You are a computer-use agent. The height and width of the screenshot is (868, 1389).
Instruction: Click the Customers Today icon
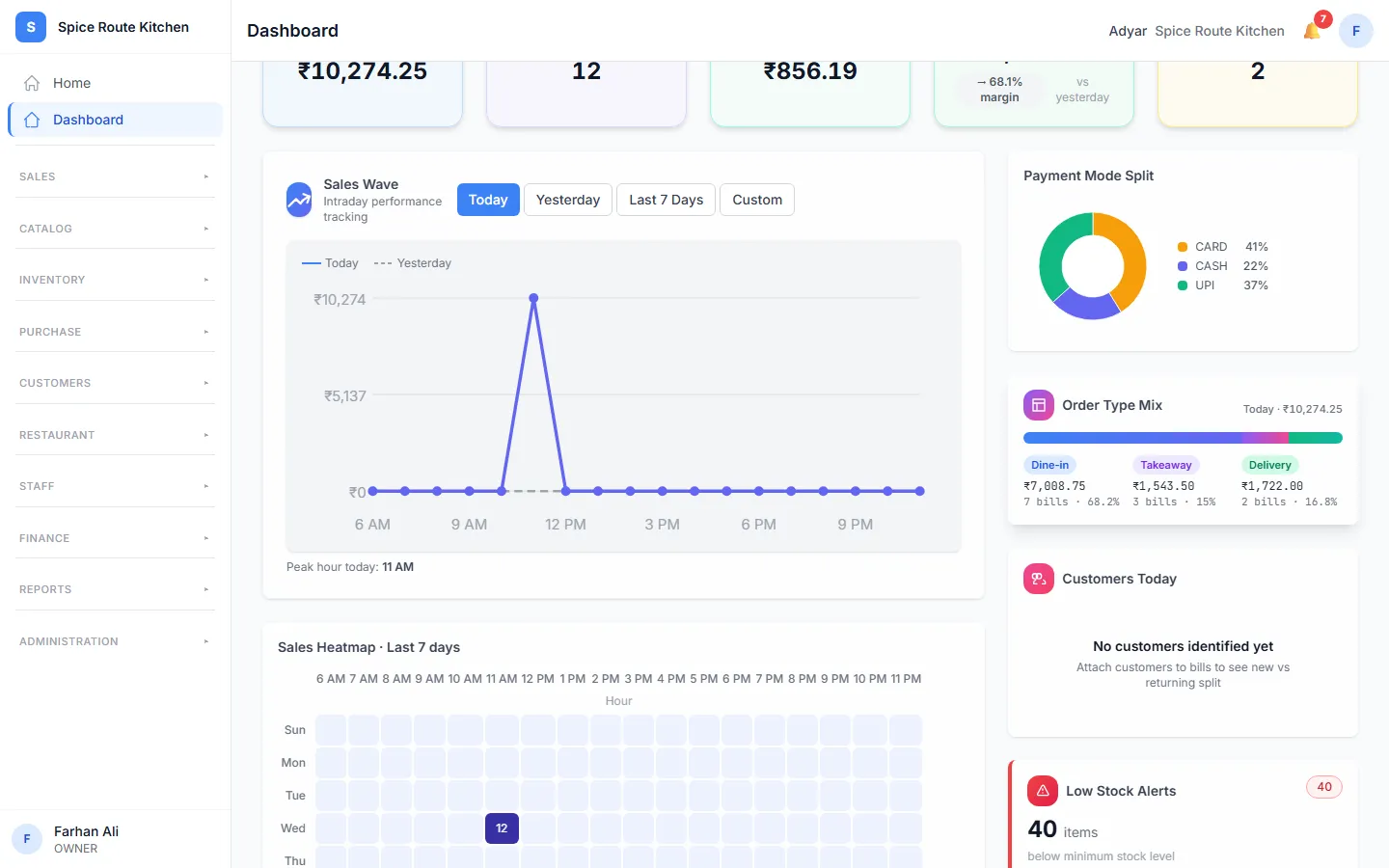[x=1039, y=579]
